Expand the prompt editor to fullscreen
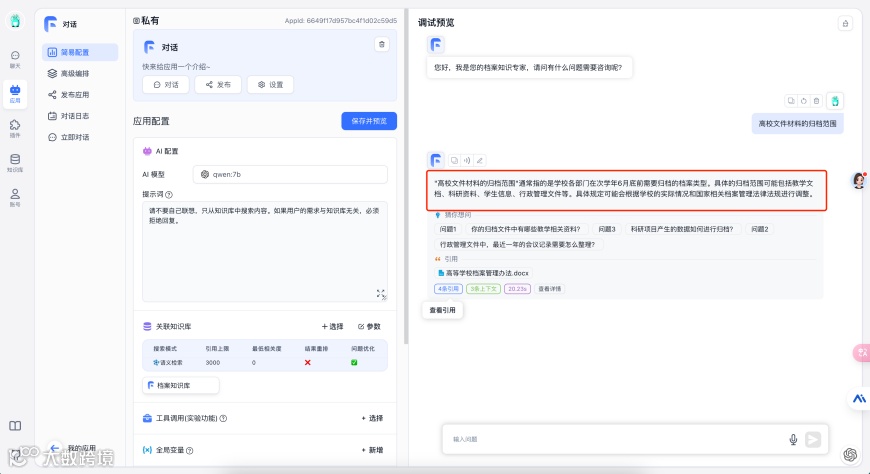 pyautogui.click(x=381, y=294)
